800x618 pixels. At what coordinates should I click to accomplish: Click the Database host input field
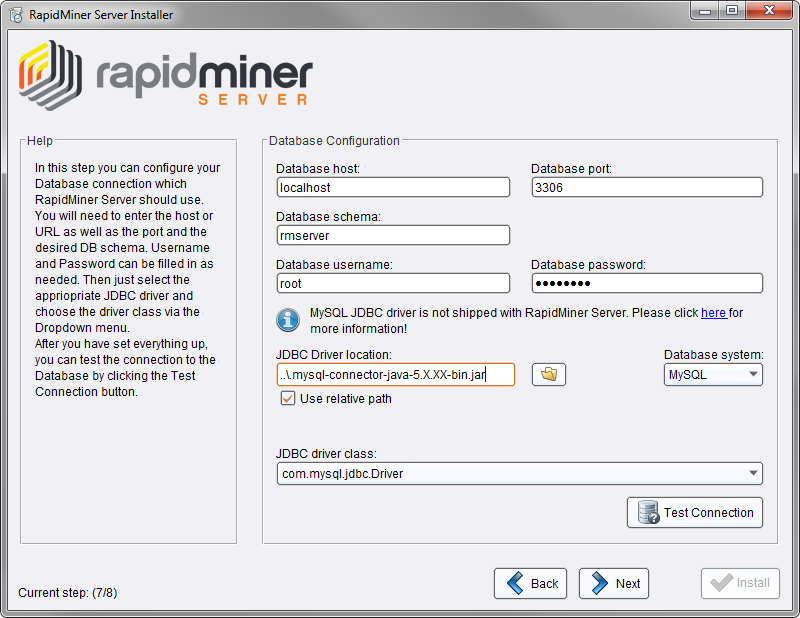[393, 187]
